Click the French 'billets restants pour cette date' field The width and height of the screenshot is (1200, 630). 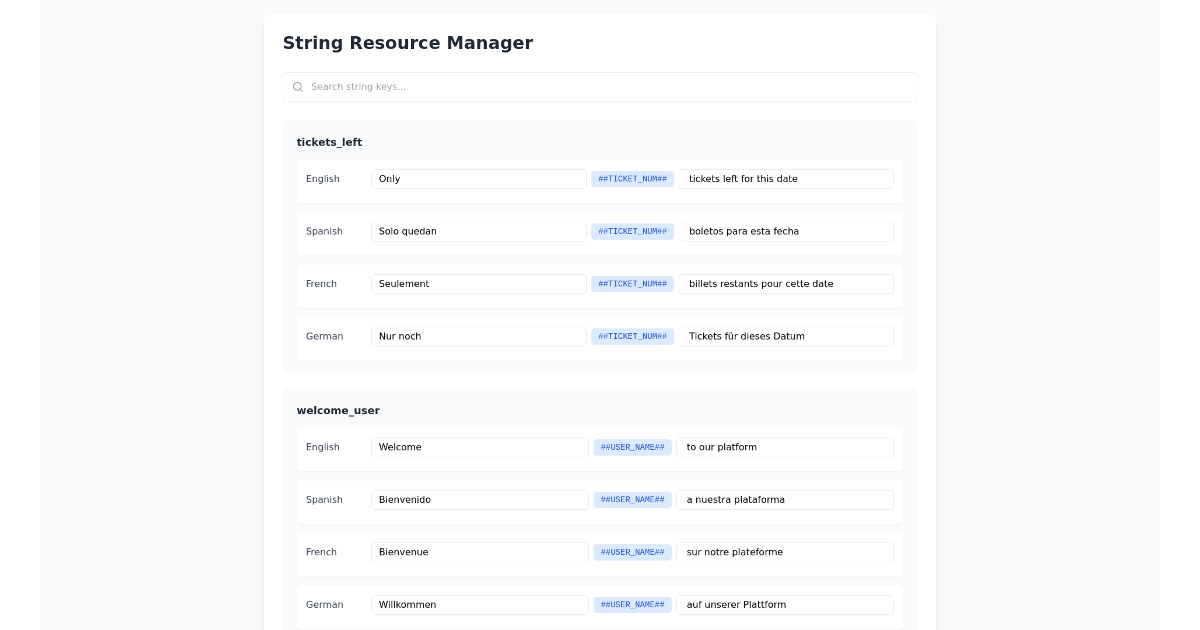coord(786,283)
